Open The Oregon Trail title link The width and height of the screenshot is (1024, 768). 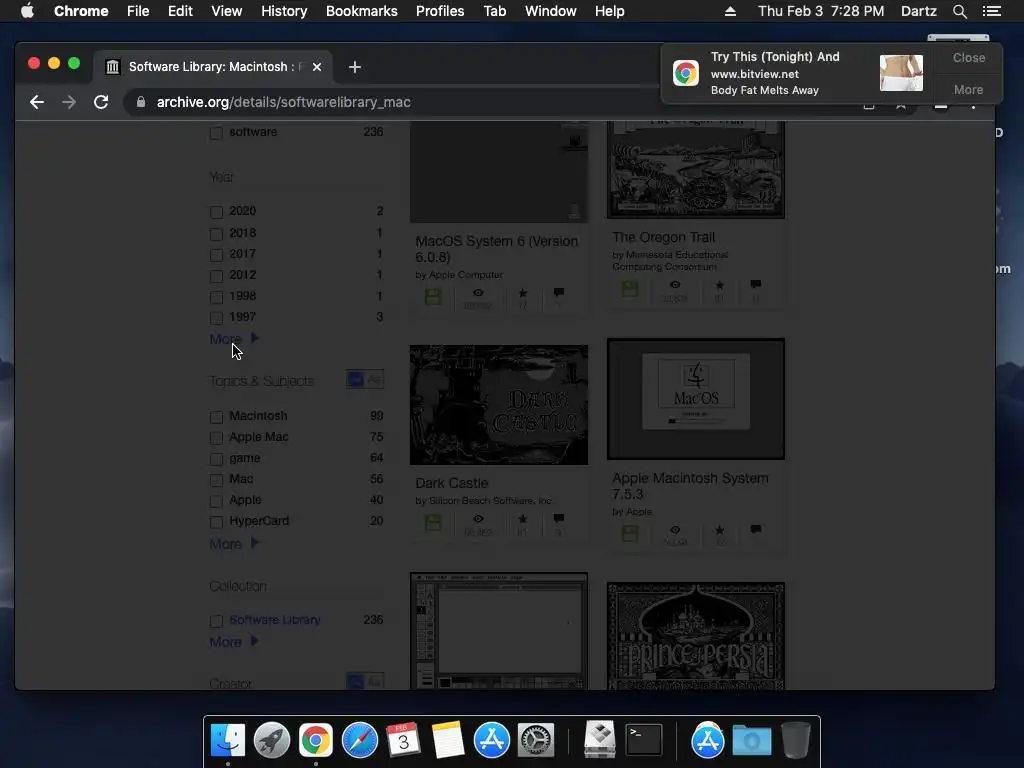[664, 237]
